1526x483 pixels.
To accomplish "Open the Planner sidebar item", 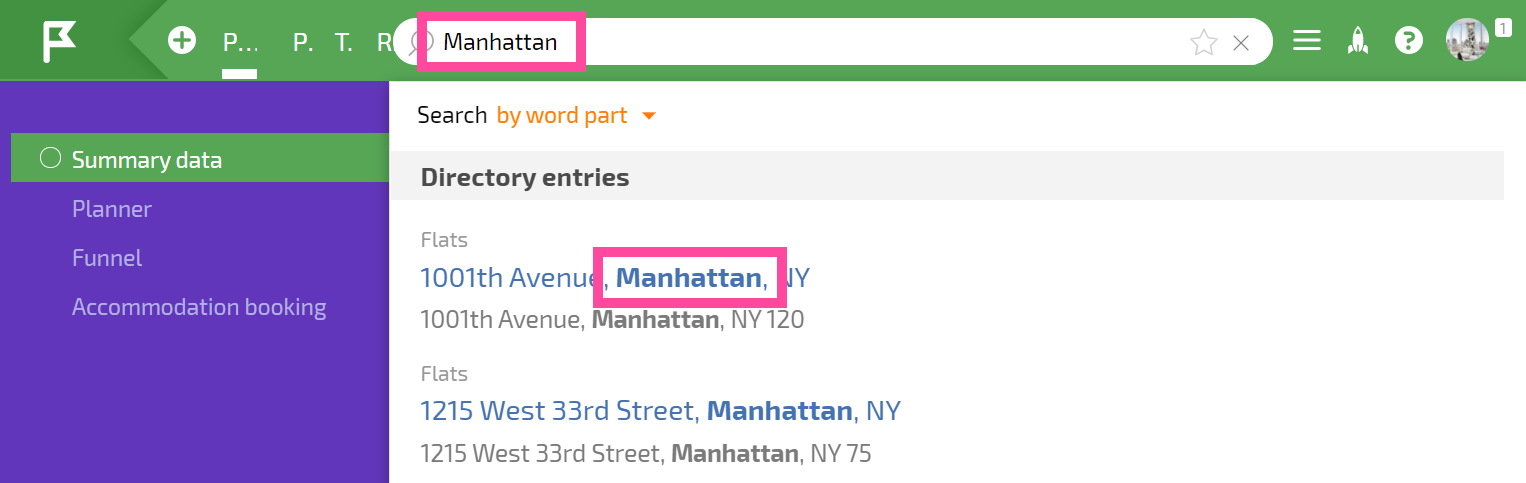I will click(112, 209).
